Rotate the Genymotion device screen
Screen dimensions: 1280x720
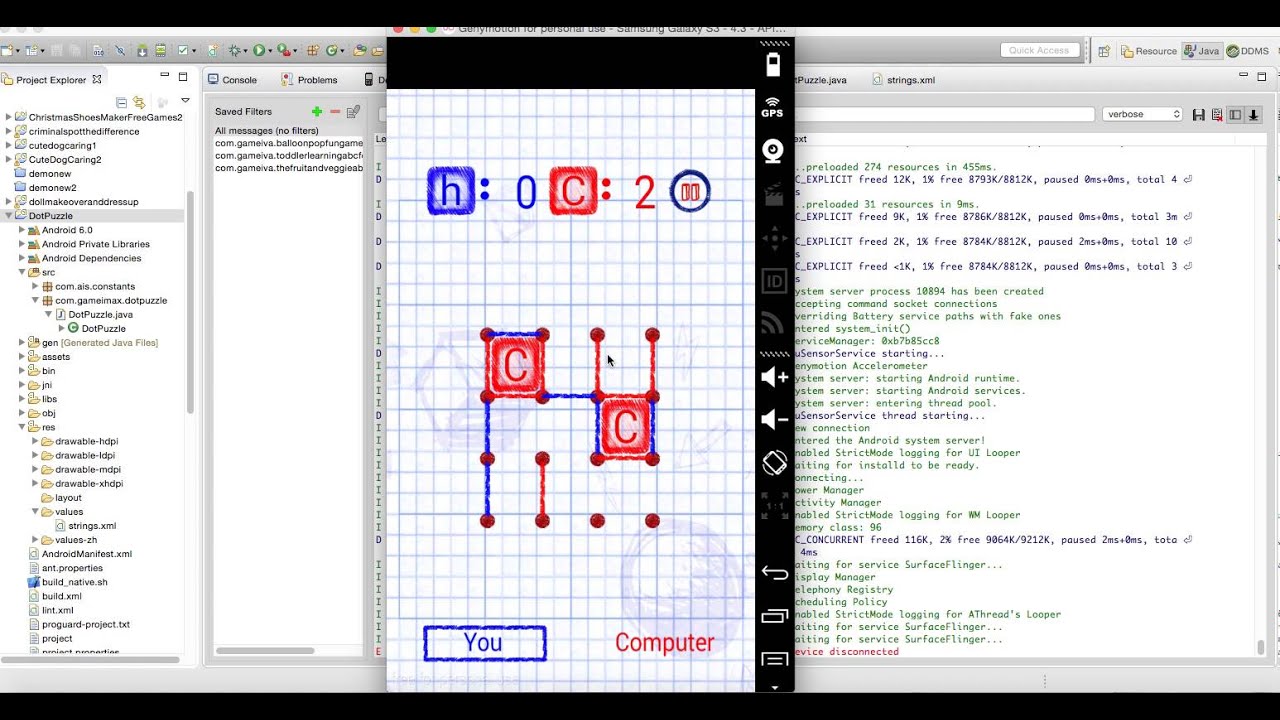pyautogui.click(x=774, y=463)
